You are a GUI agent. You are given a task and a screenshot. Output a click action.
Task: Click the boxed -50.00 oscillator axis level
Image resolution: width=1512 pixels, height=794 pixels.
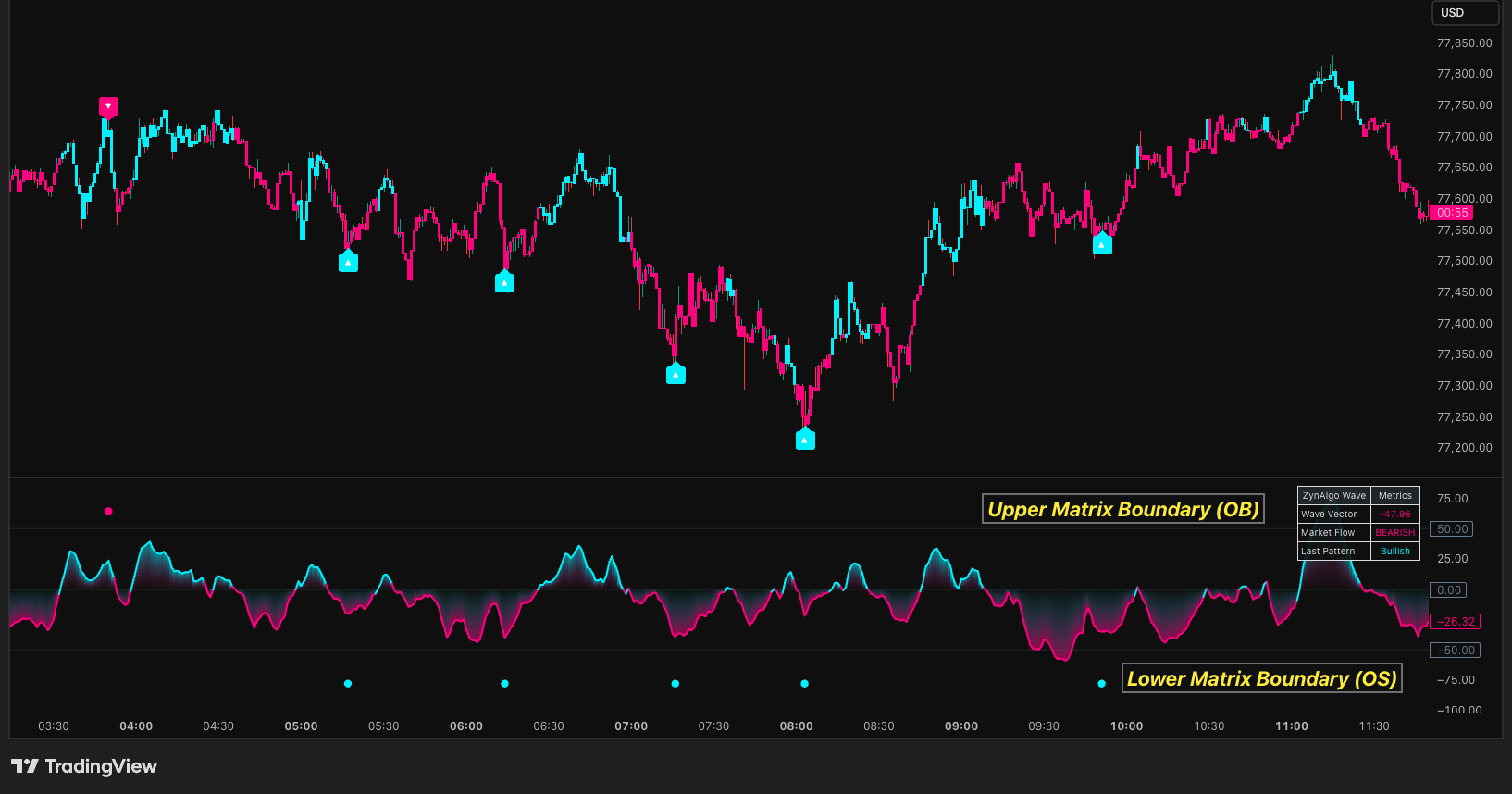pos(1455,651)
